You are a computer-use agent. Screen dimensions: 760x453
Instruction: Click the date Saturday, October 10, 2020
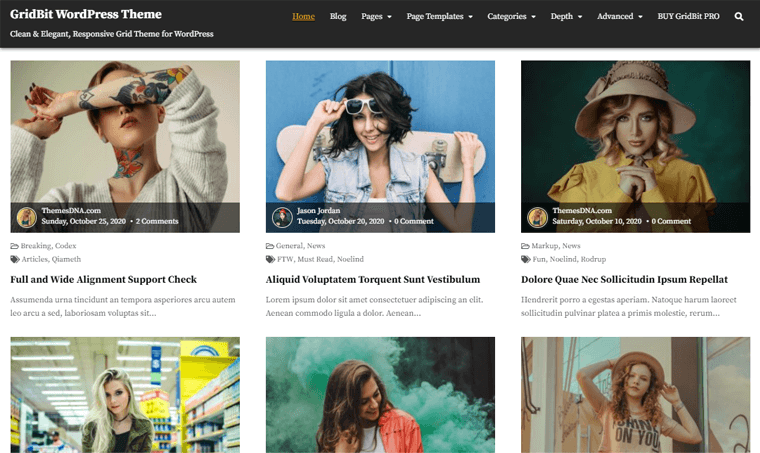point(597,221)
